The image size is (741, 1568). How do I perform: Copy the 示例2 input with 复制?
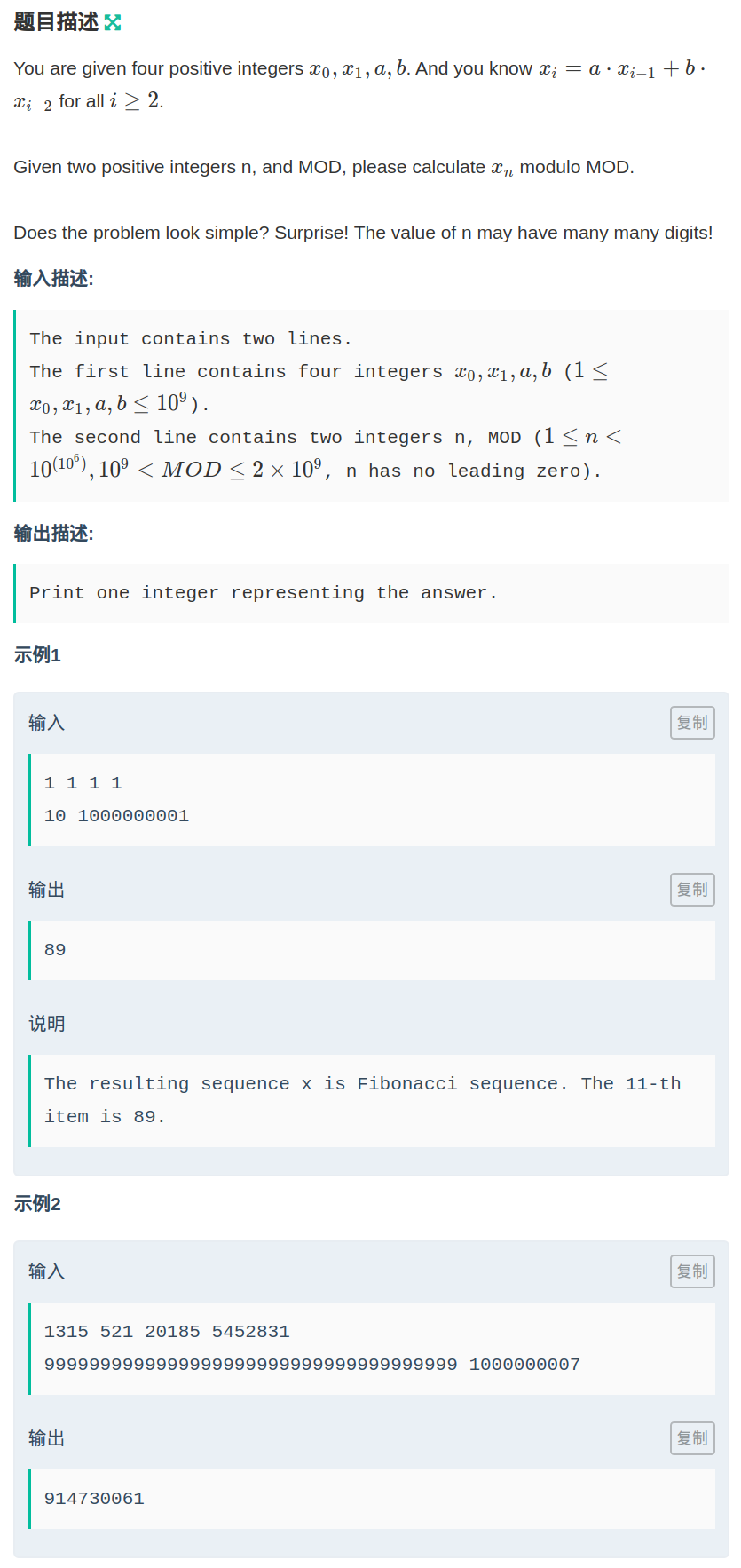692,1271
